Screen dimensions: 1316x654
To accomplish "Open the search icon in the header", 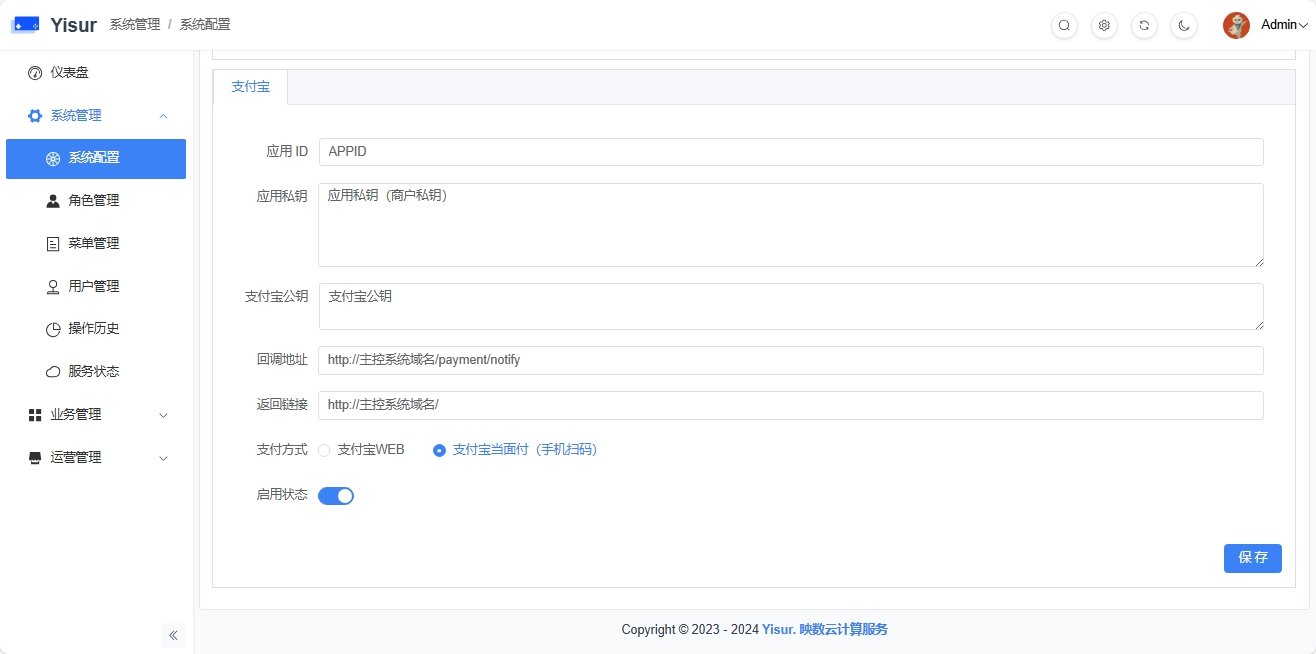I will pos(1064,25).
